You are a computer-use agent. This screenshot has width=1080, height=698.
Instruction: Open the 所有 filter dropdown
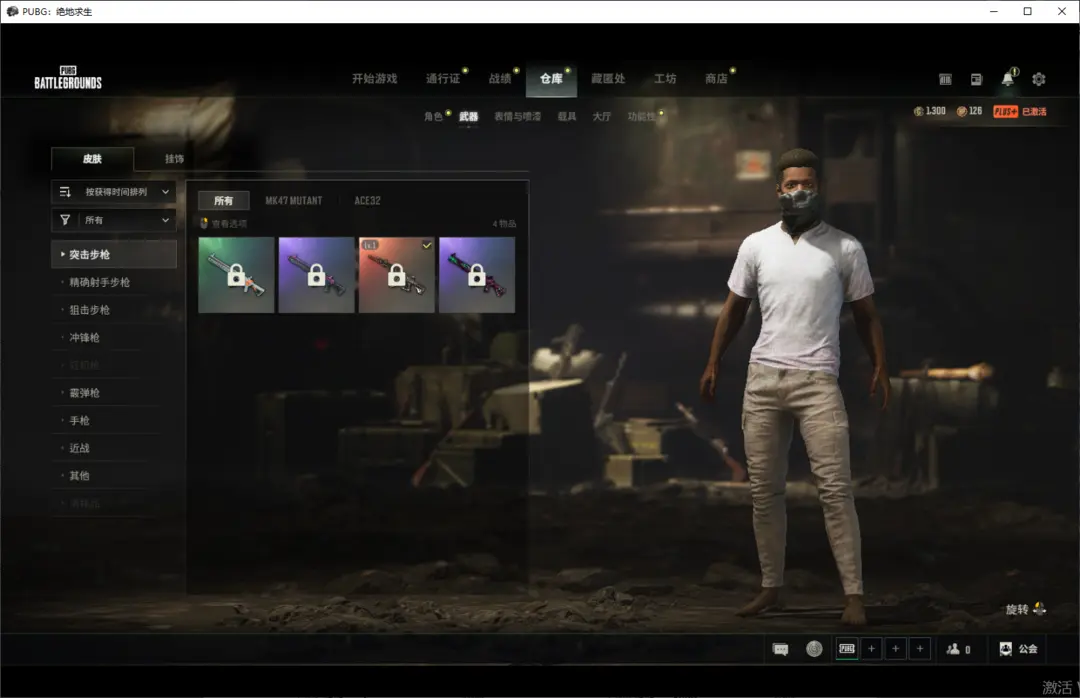coord(114,220)
